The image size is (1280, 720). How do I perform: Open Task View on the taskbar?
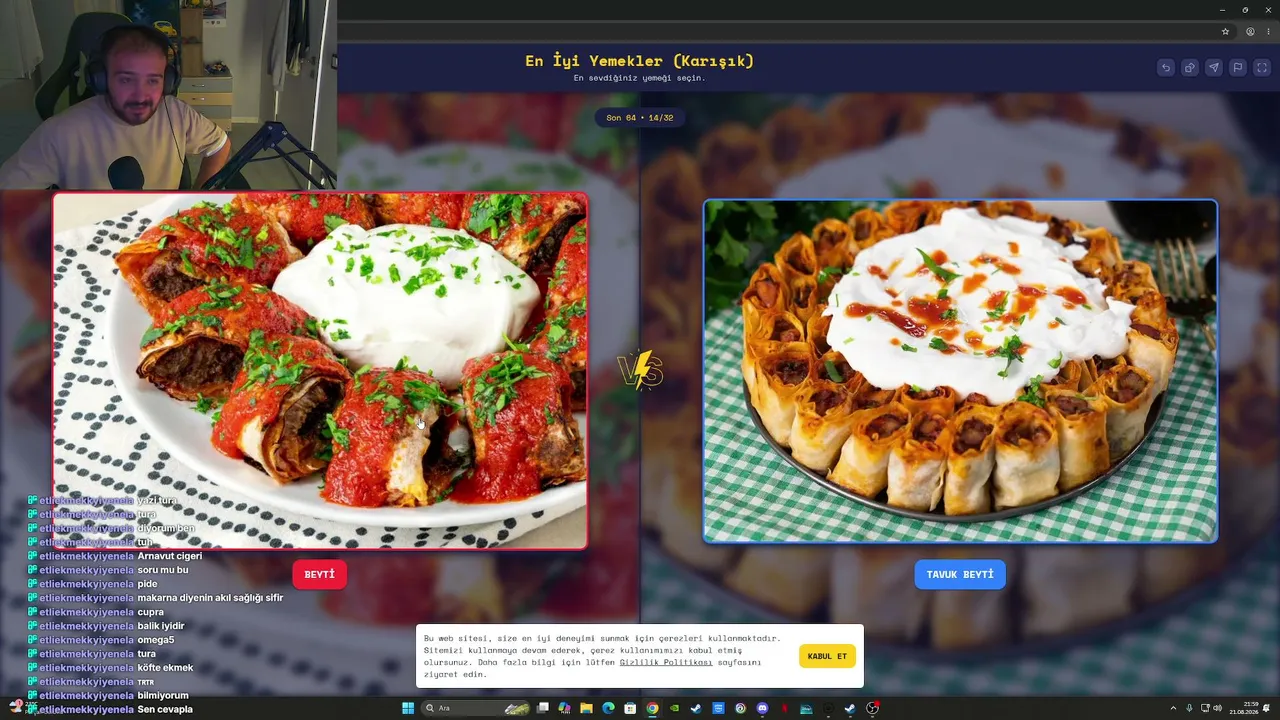pos(542,708)
